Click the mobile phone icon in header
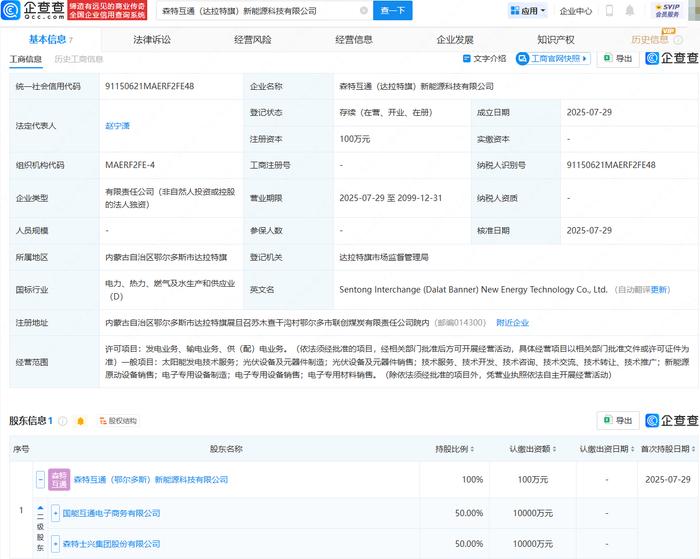700x559 pixels. pyautogui.click(x=609, y=10)
